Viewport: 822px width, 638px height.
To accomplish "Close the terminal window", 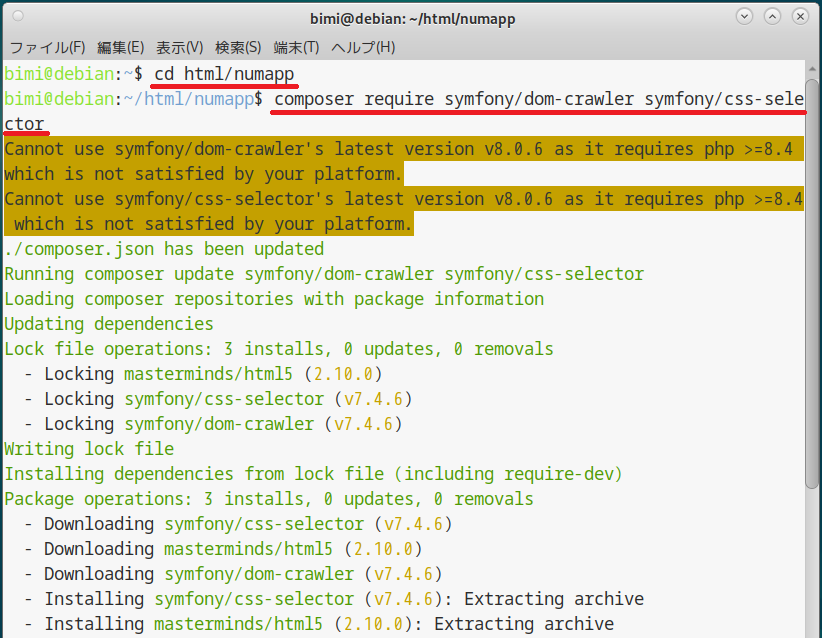I will pos(800,17).
